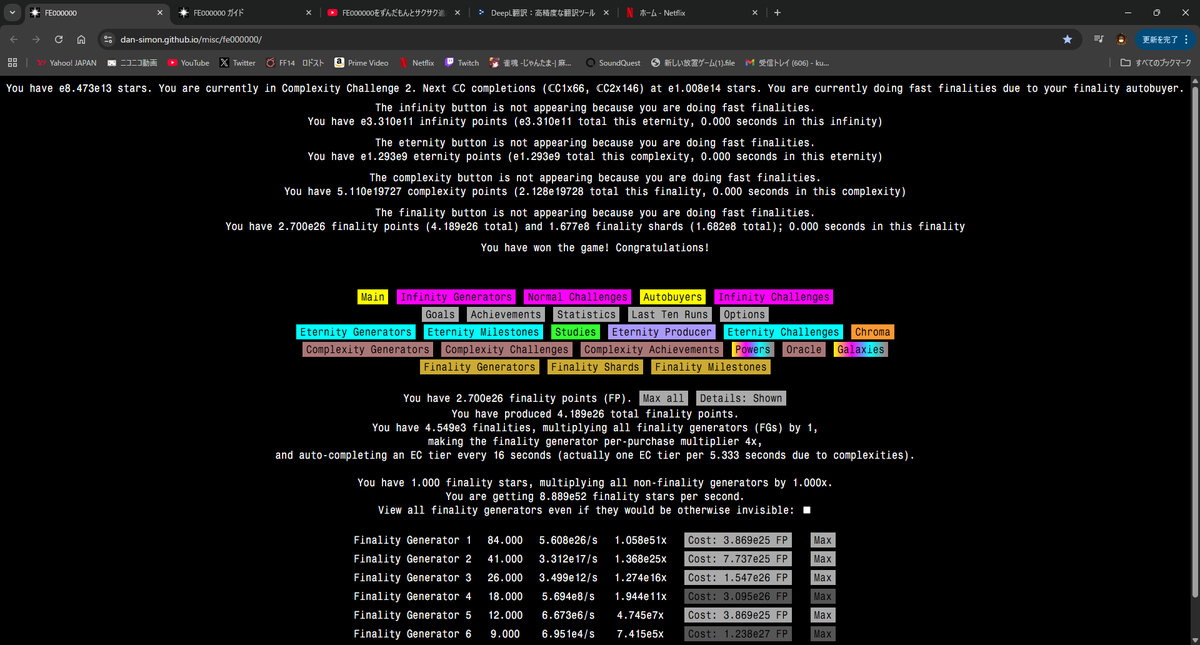Image resolution: width=1200 pixels, height=645 pixels.
Task: Open the Complexity Generators tab
Action: 368,350
